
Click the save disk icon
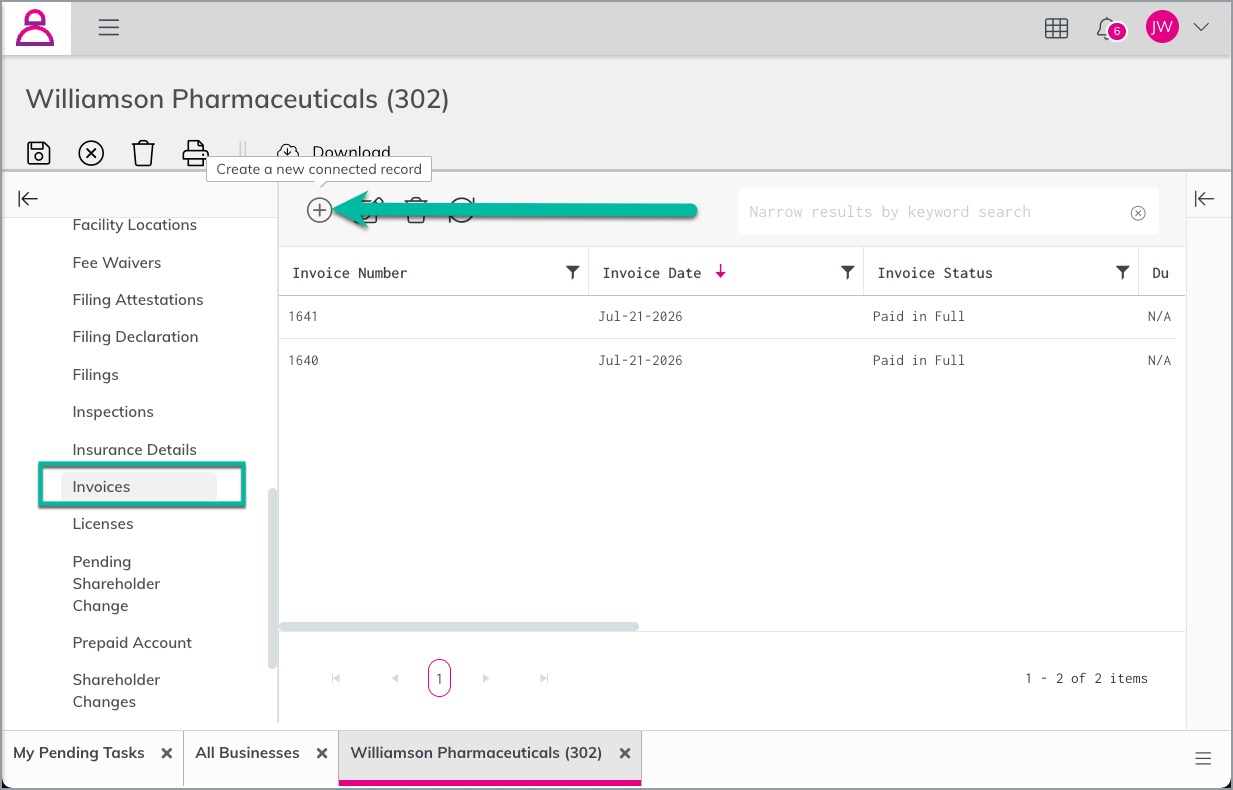click(x=38, y=153)
